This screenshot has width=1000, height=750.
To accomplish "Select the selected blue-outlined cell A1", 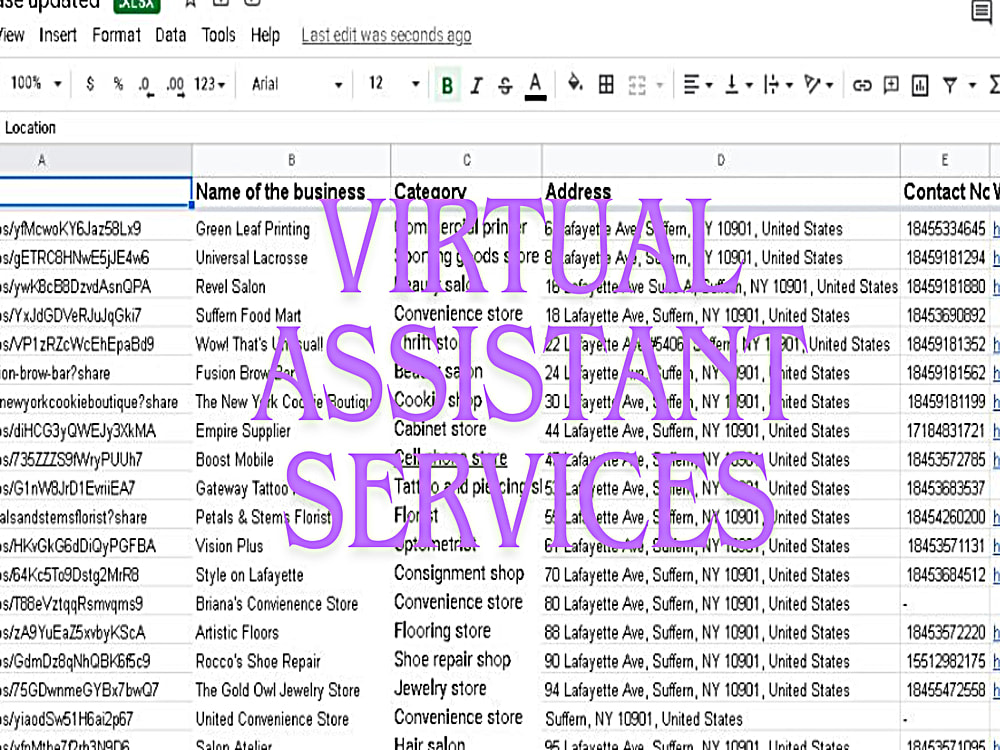I will click(x=96, y=191).
